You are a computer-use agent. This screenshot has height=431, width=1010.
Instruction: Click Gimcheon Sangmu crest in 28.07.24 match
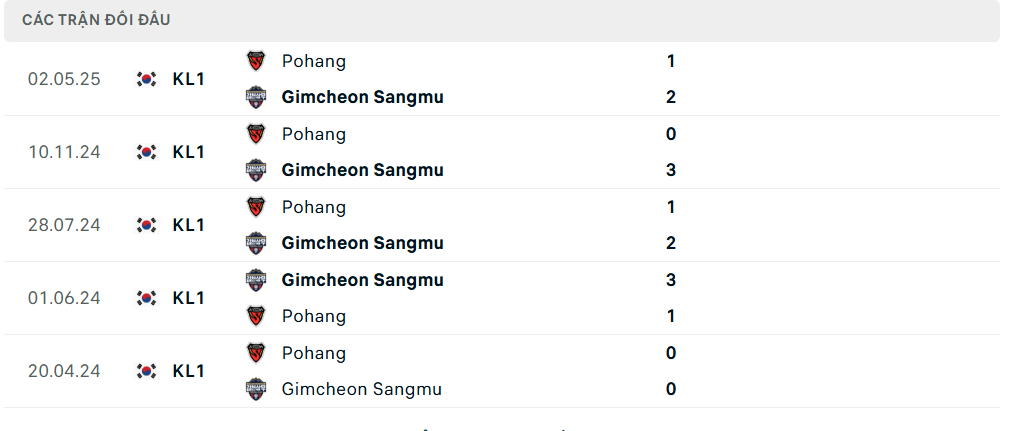pos(256,243)
